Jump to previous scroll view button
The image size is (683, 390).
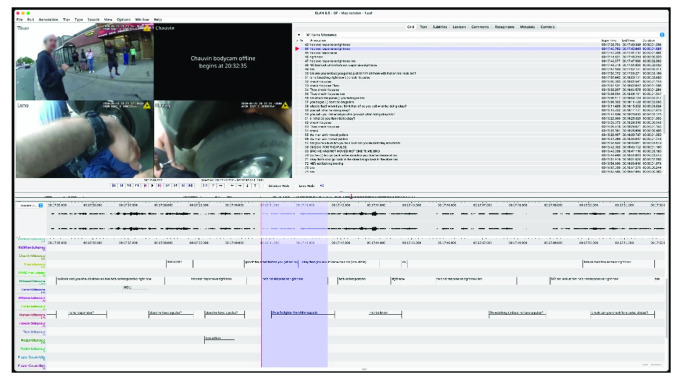[x=122, y=186]
